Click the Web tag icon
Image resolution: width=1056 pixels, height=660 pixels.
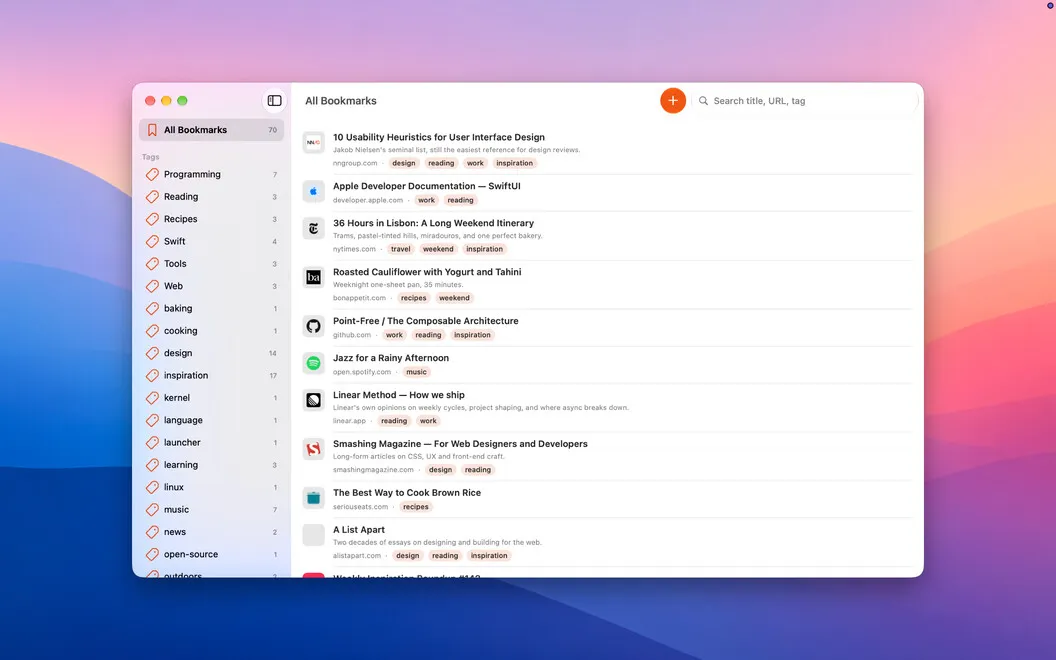click(152, 286)
